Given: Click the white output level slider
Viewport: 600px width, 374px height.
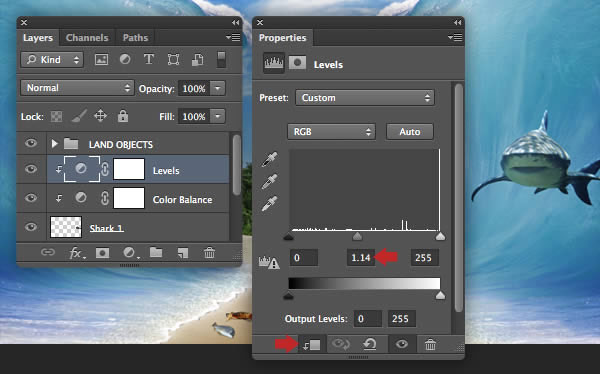Looking at the screenshot, I should [440, 295].
